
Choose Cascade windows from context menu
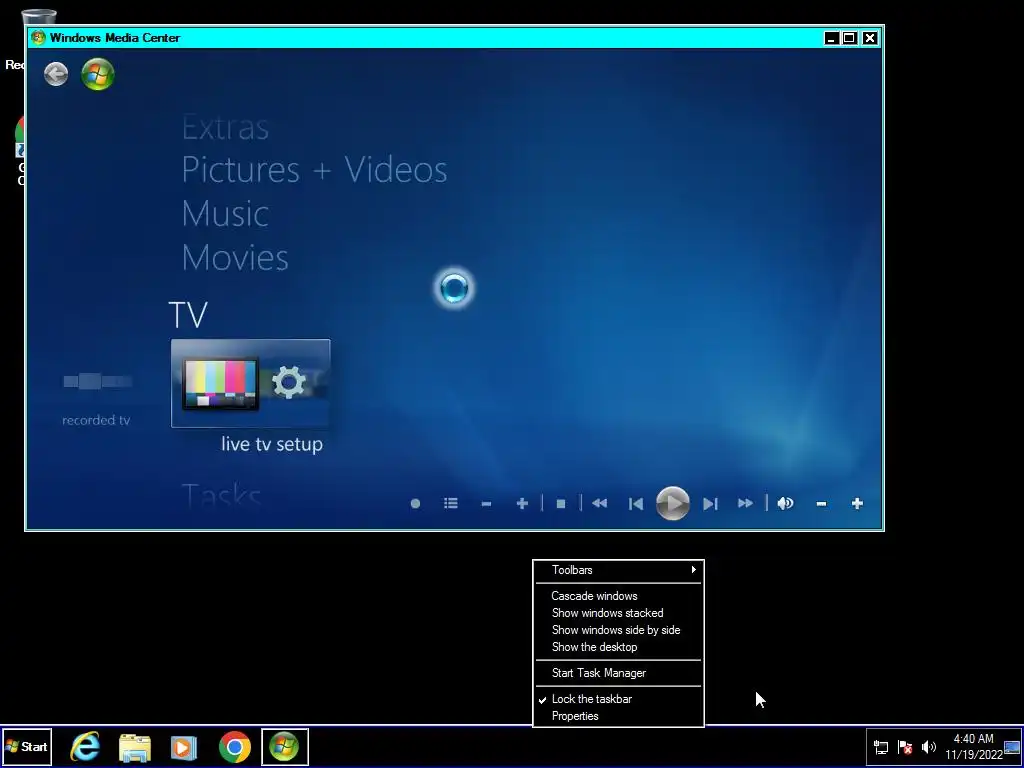pyautogui.click(x=618, y=596)
